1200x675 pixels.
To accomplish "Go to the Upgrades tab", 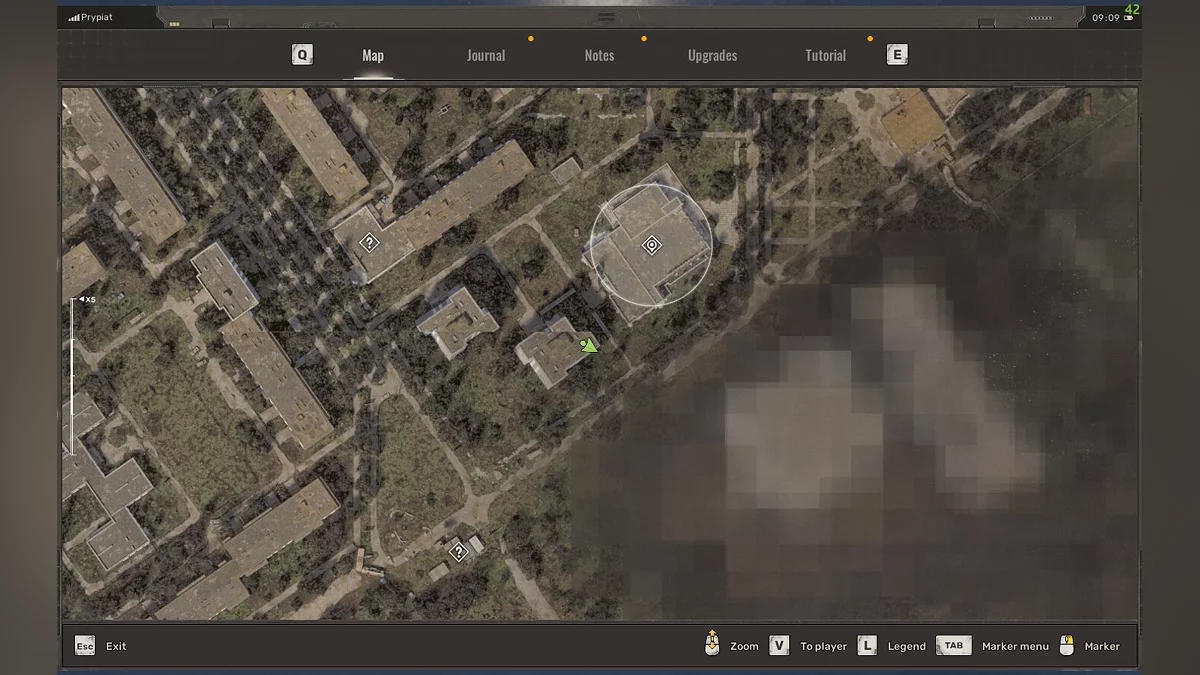I will pos(712,56).
